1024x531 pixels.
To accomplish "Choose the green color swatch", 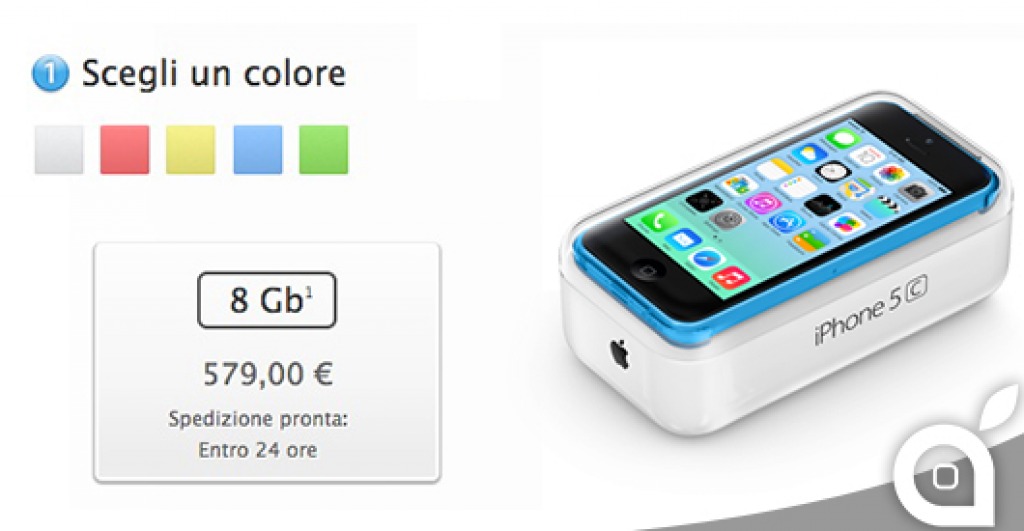I will [x=324, y=150].
